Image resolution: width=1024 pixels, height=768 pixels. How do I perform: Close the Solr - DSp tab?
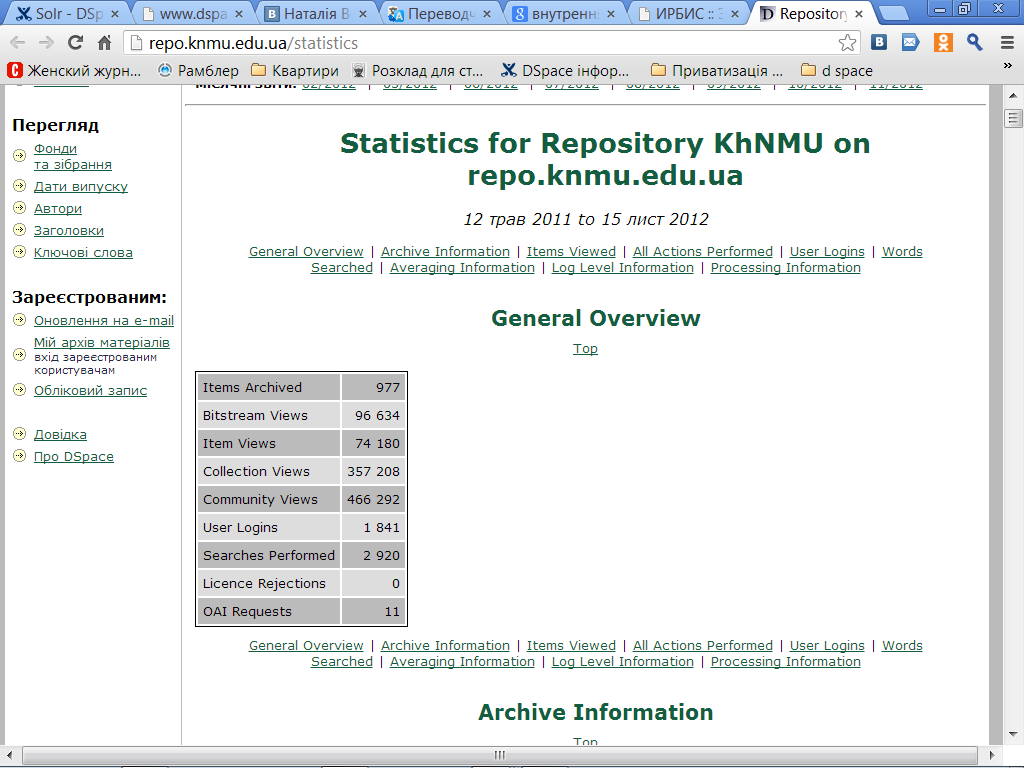[x=115, y=14]
